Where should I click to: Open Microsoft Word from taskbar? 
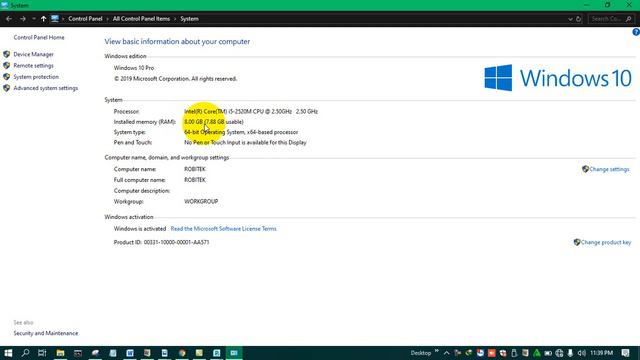pyautogui.click(x=130, y=353)
